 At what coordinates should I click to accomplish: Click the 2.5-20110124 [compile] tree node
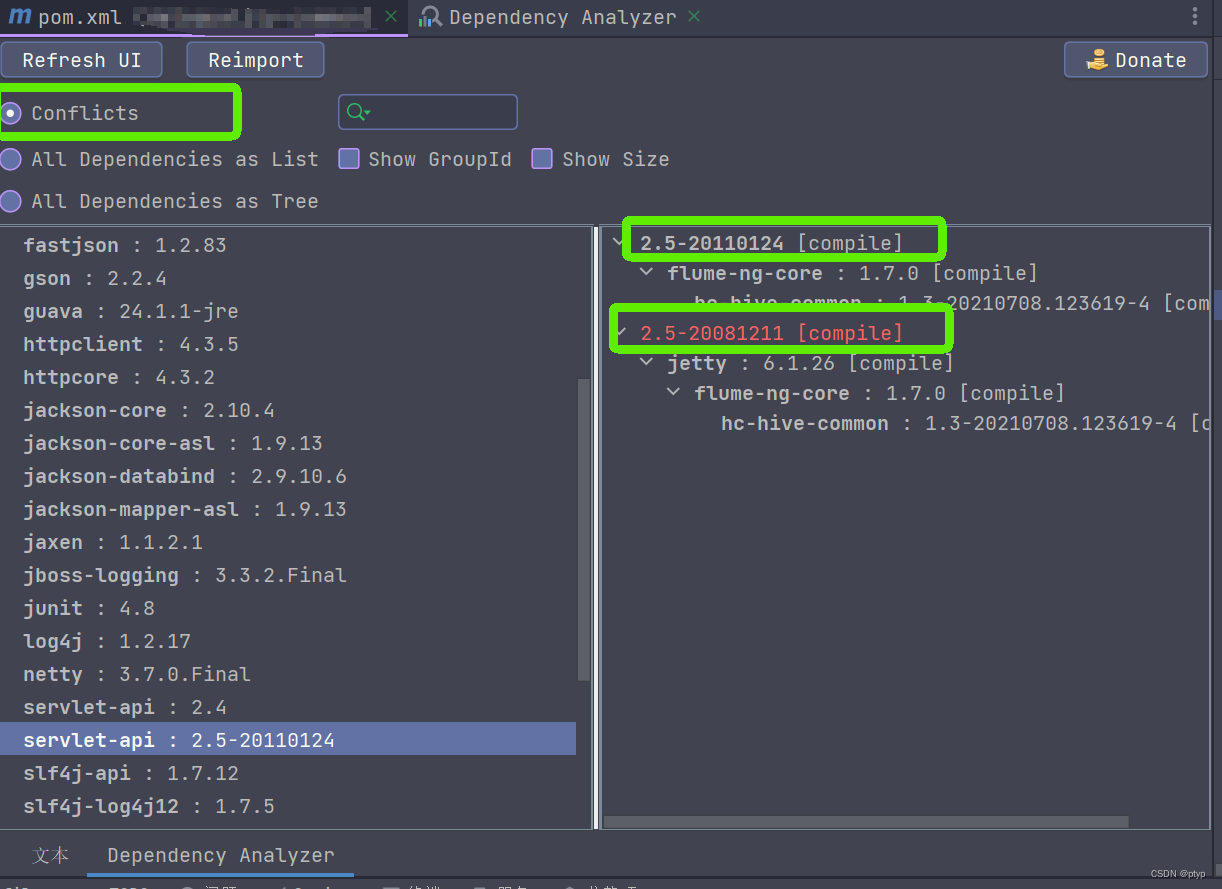(x=771, y=243)
